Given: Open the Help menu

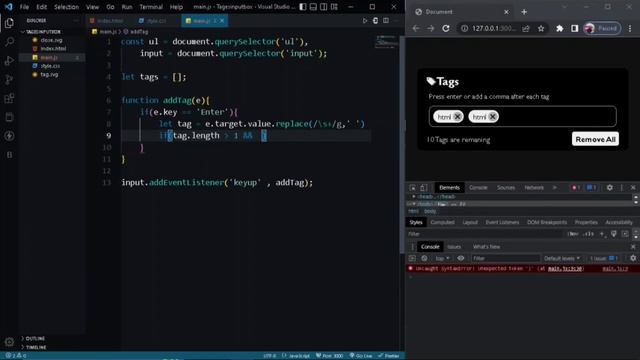Looking at the screenshot, I should [x=176, y=7].
